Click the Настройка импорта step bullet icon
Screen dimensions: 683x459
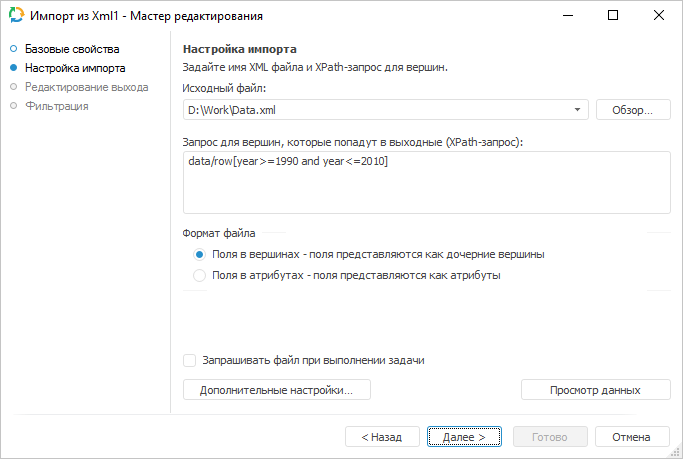14,68
